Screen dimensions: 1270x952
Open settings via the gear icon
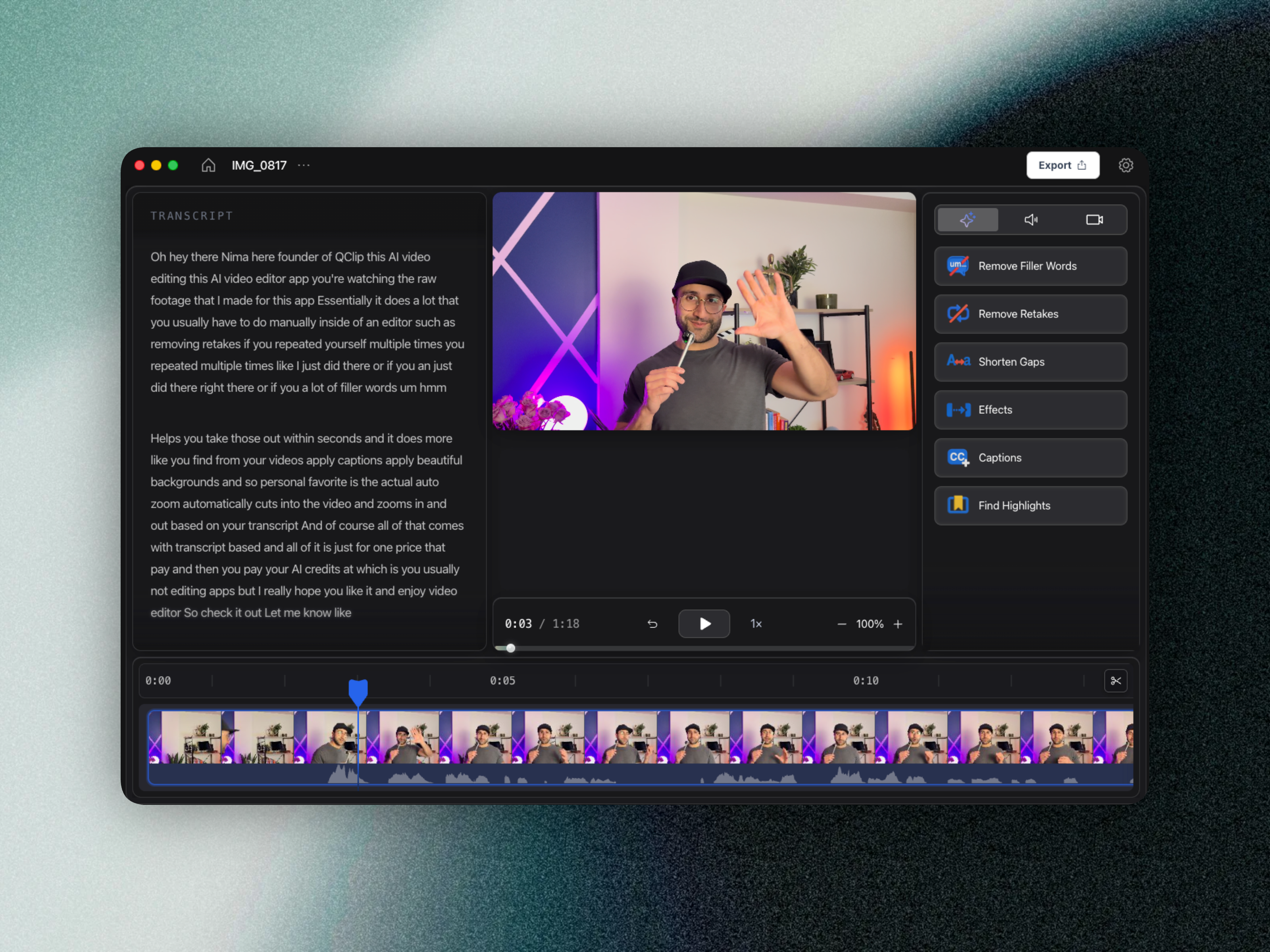coord(1125,165)
